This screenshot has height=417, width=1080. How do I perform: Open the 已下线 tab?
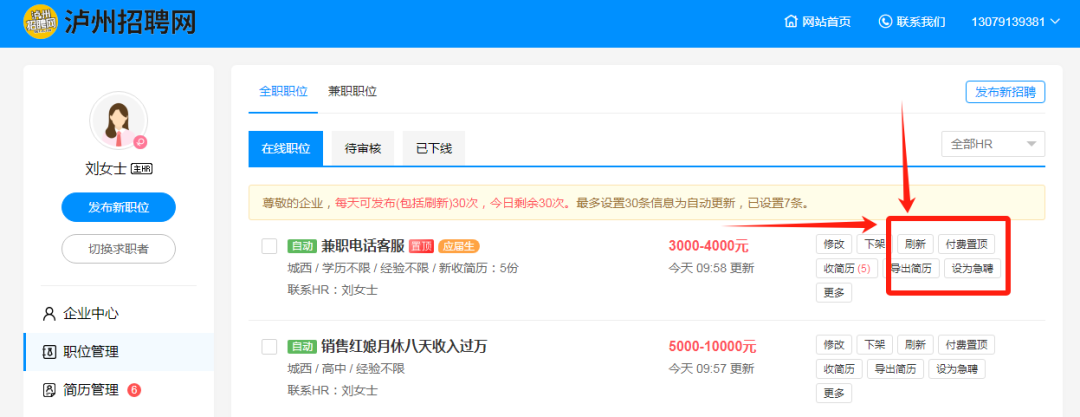[434, 148]
